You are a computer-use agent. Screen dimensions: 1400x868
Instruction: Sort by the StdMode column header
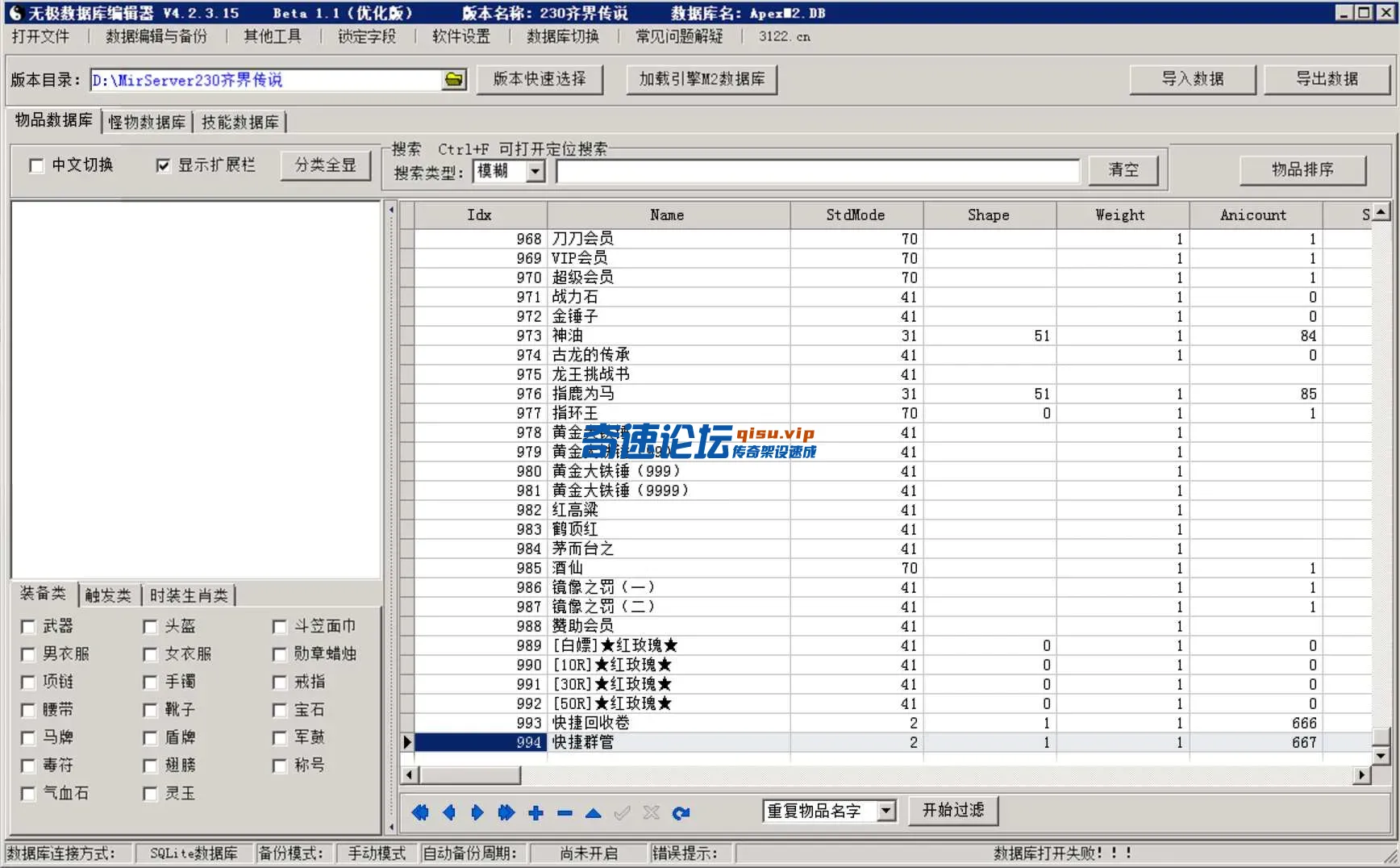click(x=856, y=215)
